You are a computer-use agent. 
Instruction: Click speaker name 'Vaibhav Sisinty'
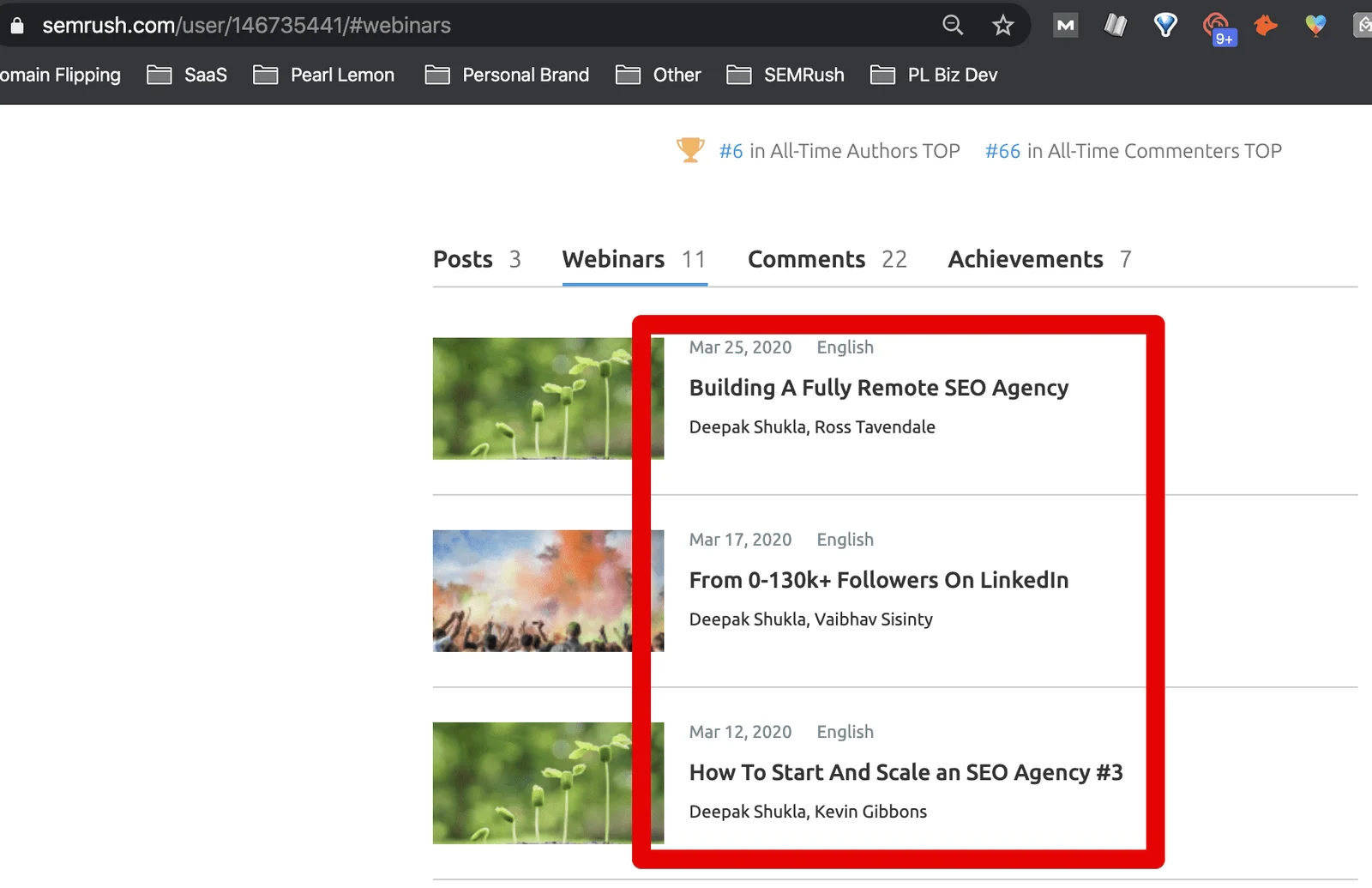click(873, 619)
